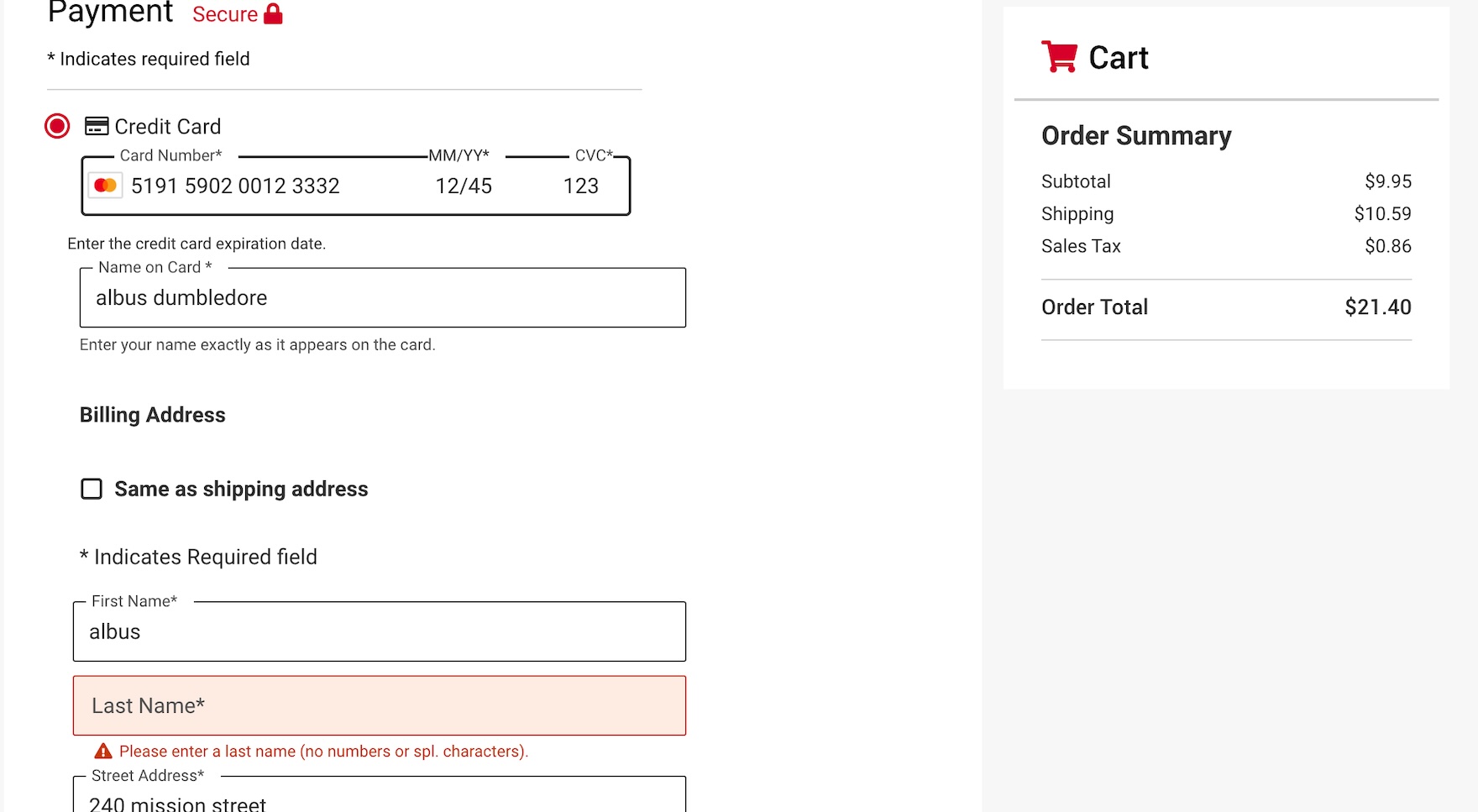
Task: Click the First Name input field
Action: (379, 631)
